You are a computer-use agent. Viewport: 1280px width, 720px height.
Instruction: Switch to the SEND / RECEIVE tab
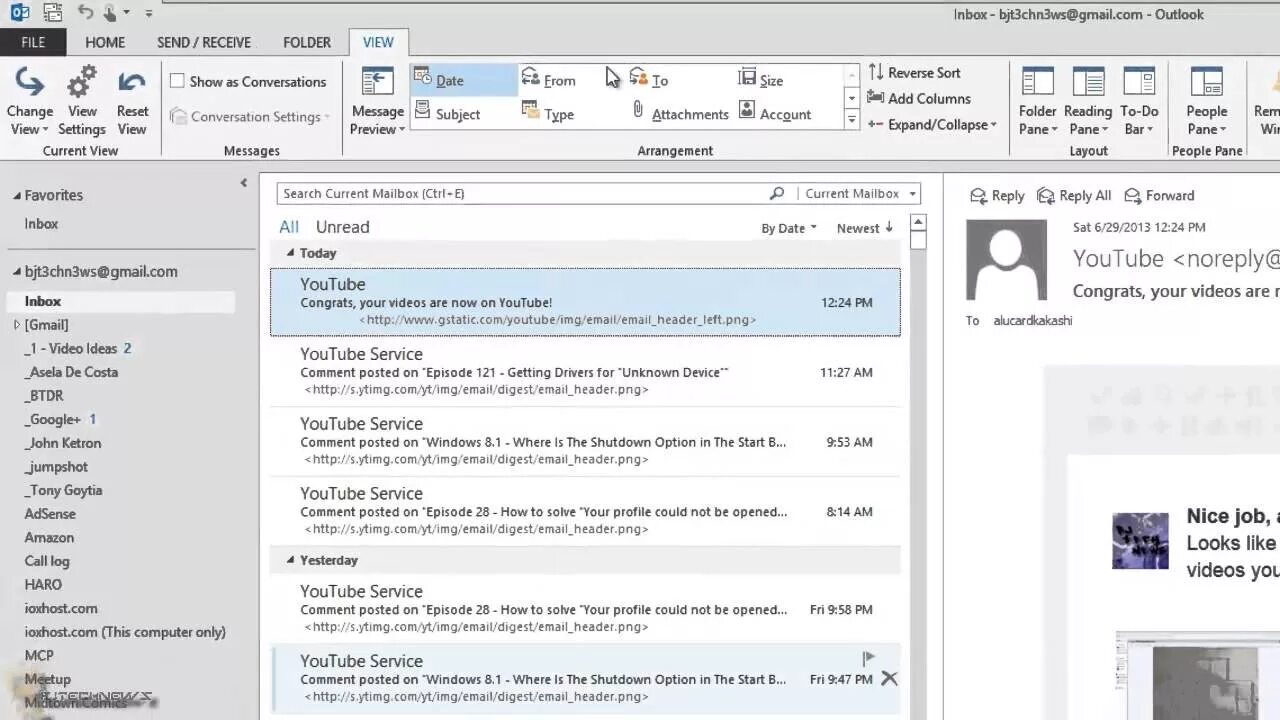[204, 42]
